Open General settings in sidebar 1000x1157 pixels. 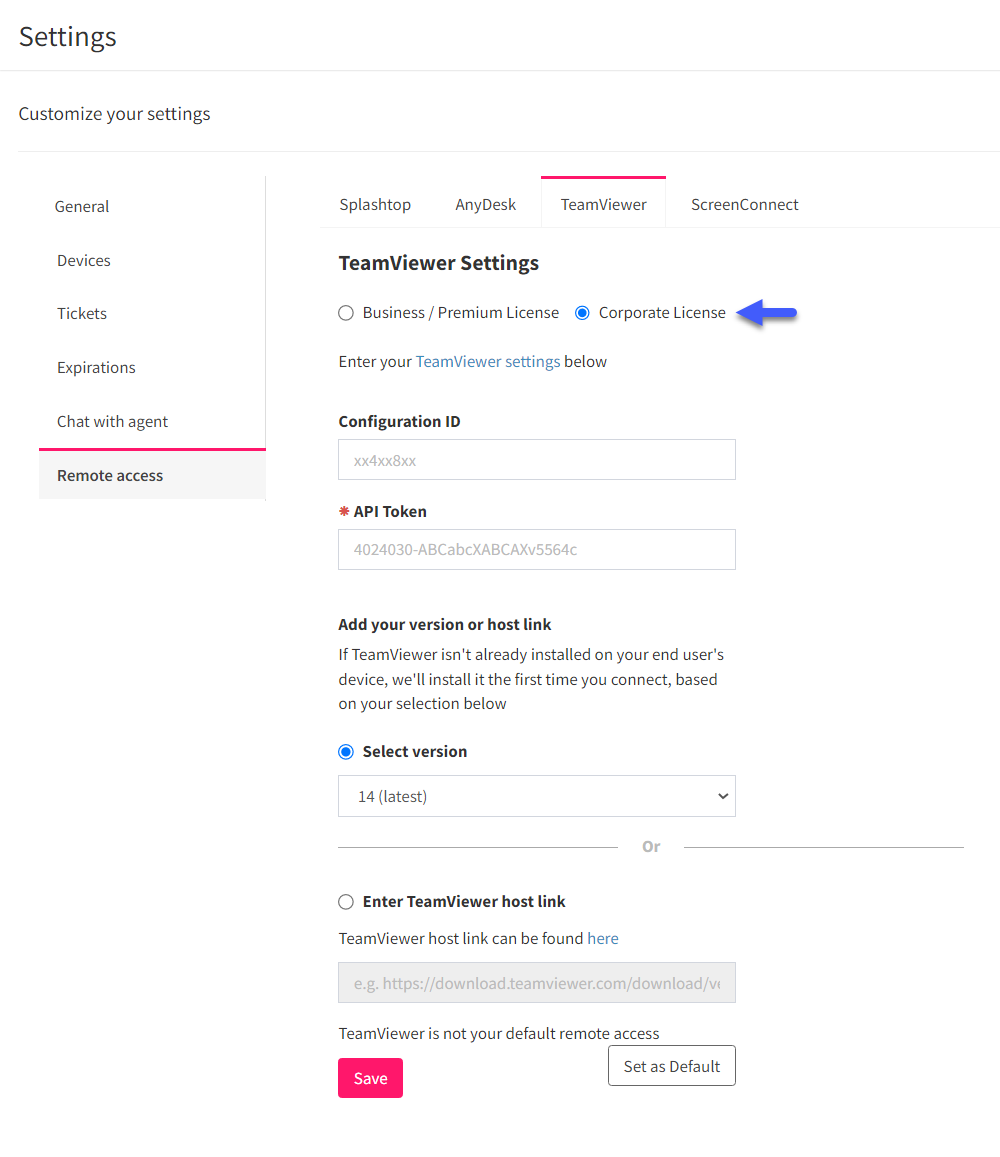click(82, 207)
